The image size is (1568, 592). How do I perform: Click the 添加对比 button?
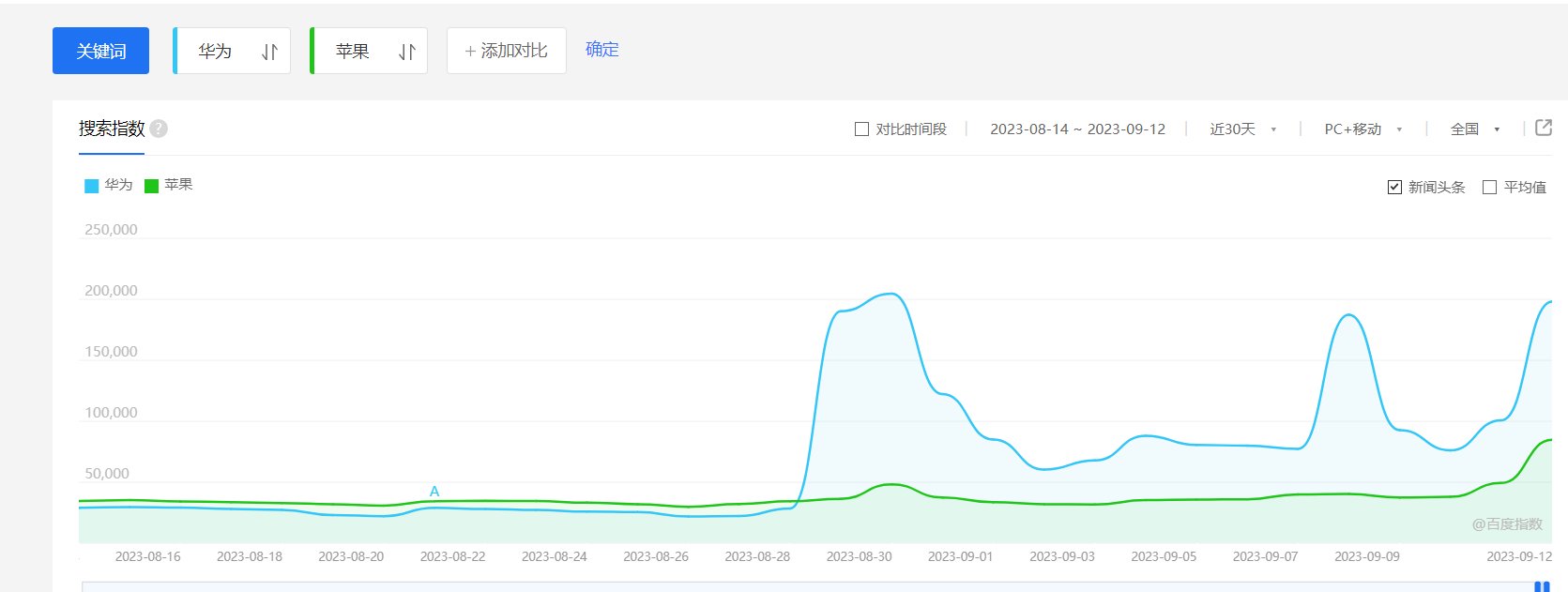507,51
